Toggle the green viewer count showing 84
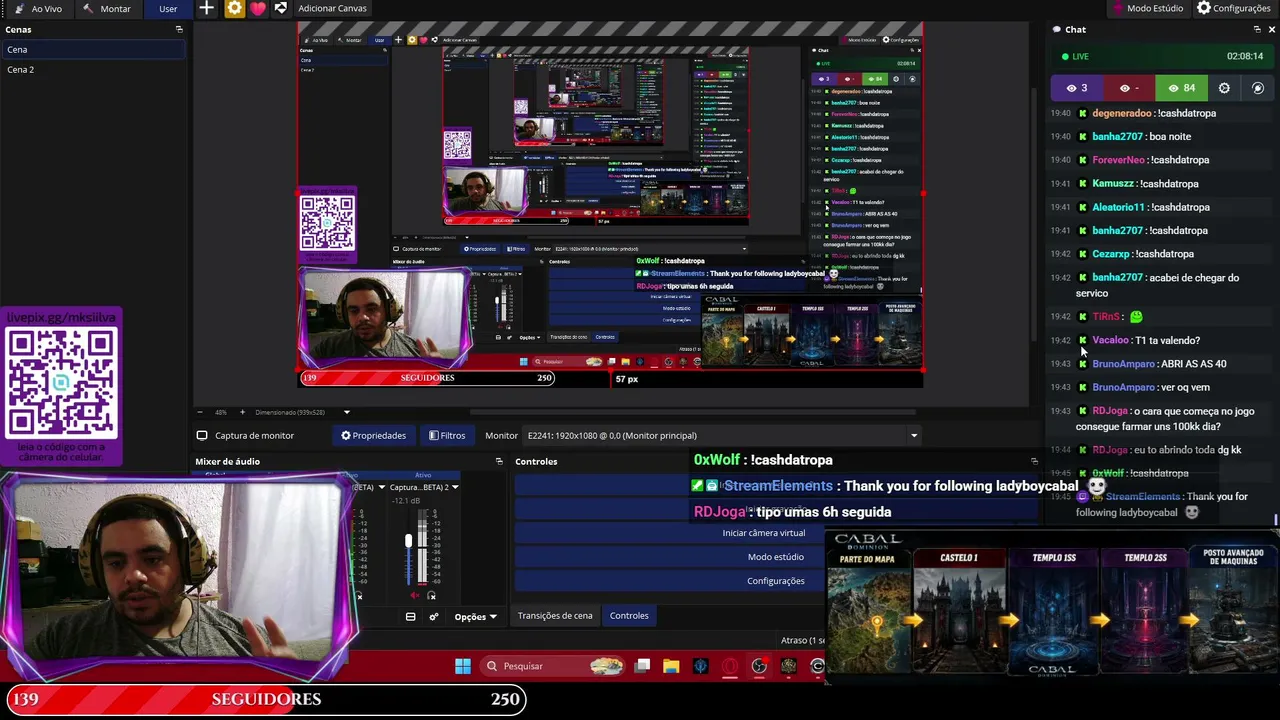The width and height of the screenshot is (1280, 720). click(1182, 88)
